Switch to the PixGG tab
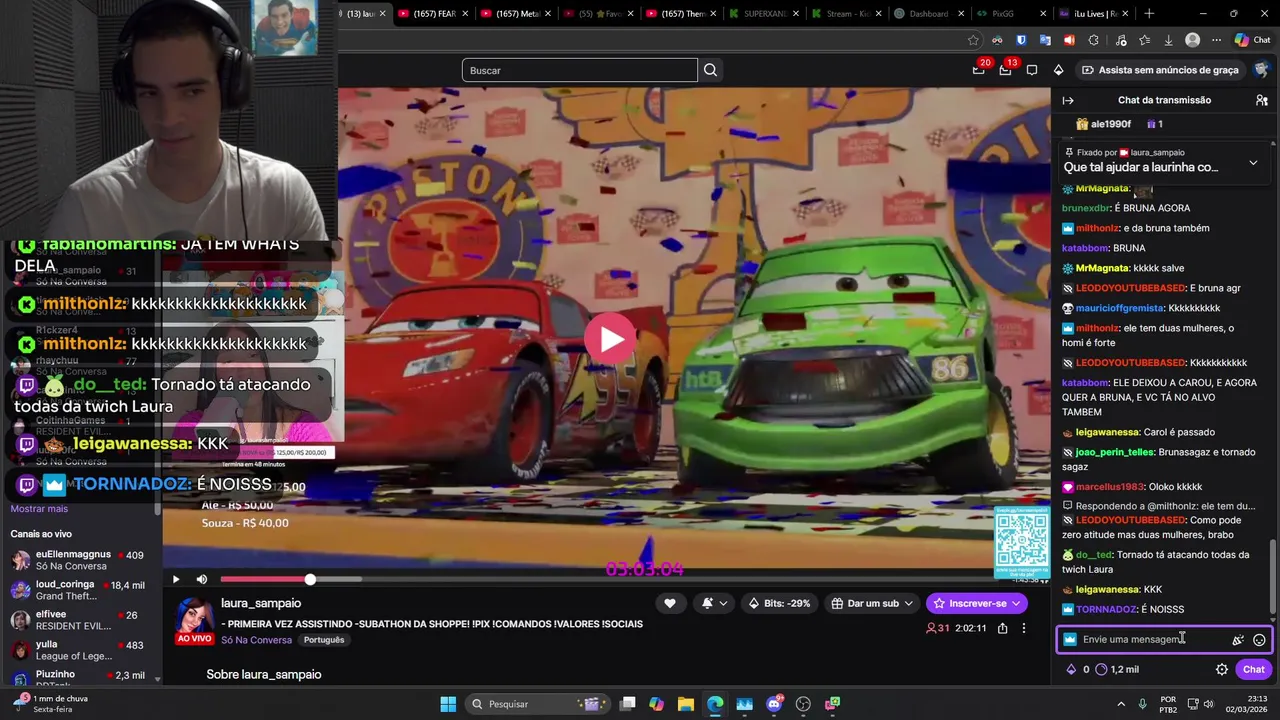Screen dimensions: 1280x720 [1010, 14]
